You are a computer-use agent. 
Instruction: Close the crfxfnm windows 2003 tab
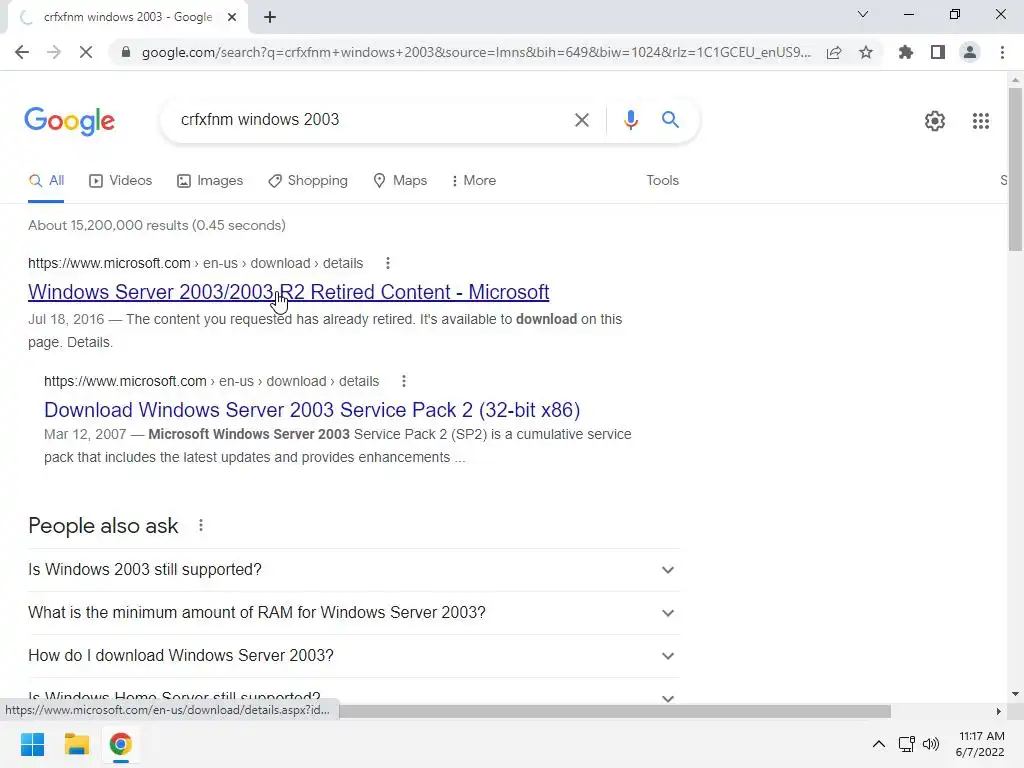232,17
